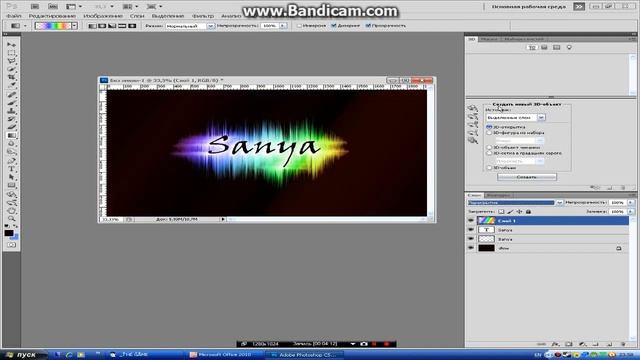Open the Редактирование menu
640x360 pixels.
click(52, 16)
